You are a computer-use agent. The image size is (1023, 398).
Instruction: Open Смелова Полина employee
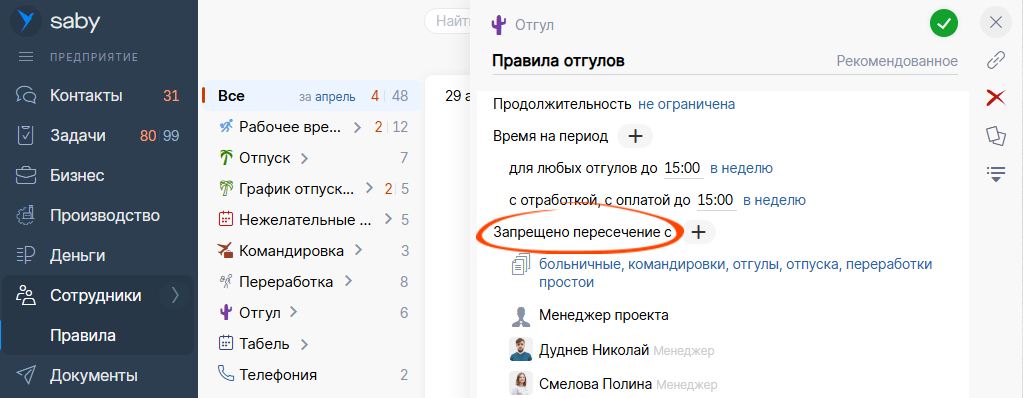tap(596, 384)
